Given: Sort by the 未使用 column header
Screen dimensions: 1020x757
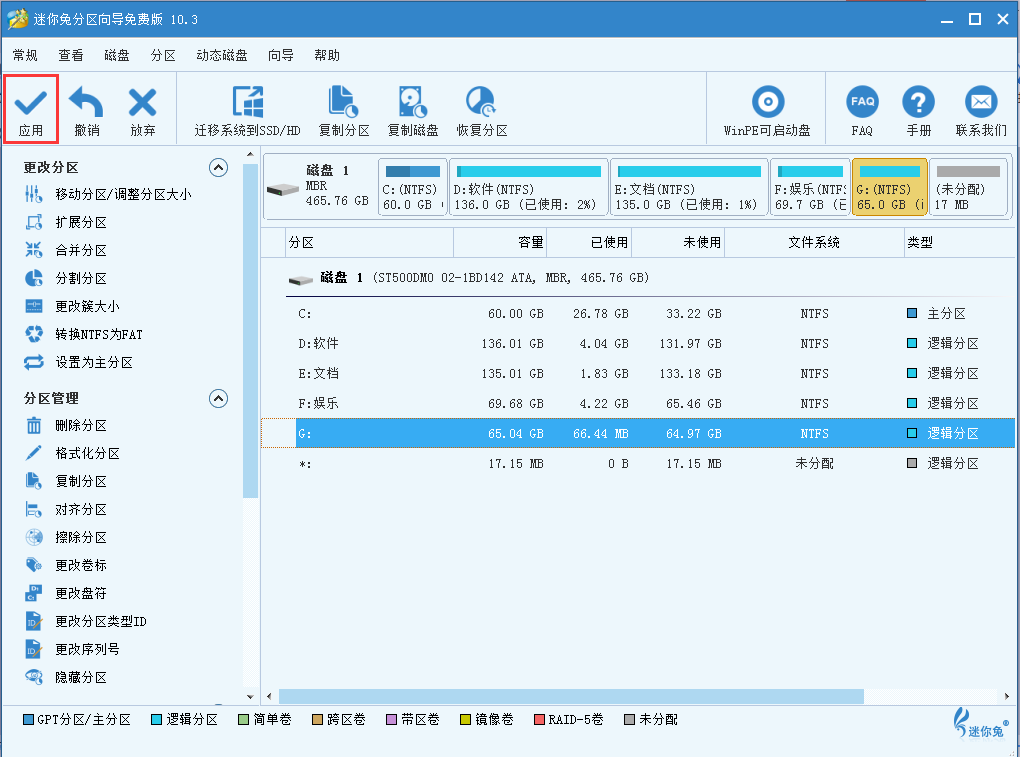Looking at the screenshot, I should 678,243.
